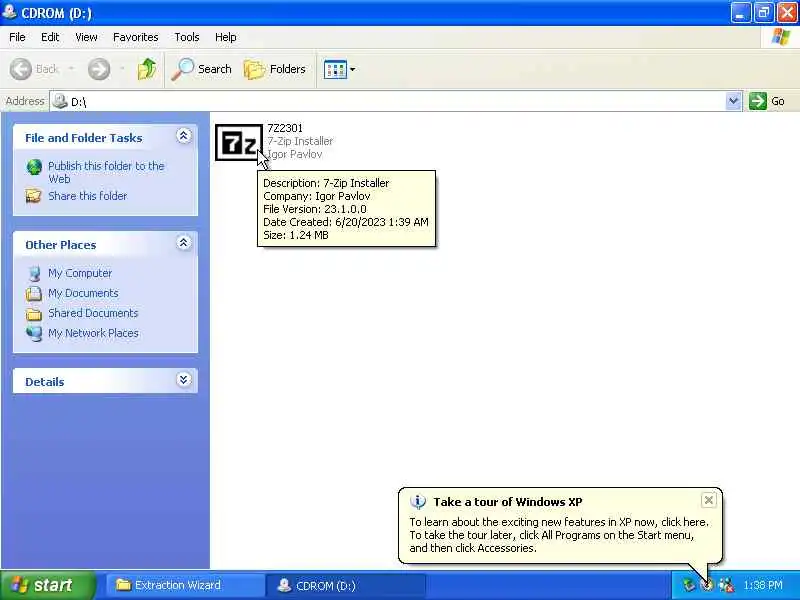The image size is (800, 600).
Task: Click the Windows flag logo
Action: click(x=781, y=37)
